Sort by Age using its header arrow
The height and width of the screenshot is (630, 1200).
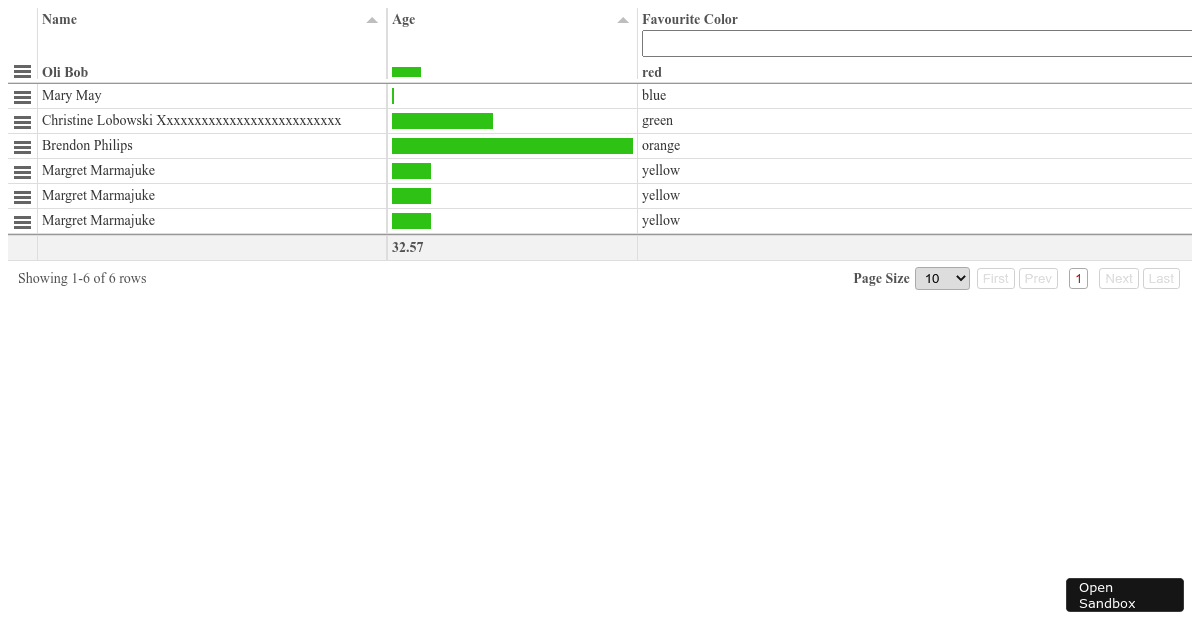pyautogui.click(x=623, y=20)
